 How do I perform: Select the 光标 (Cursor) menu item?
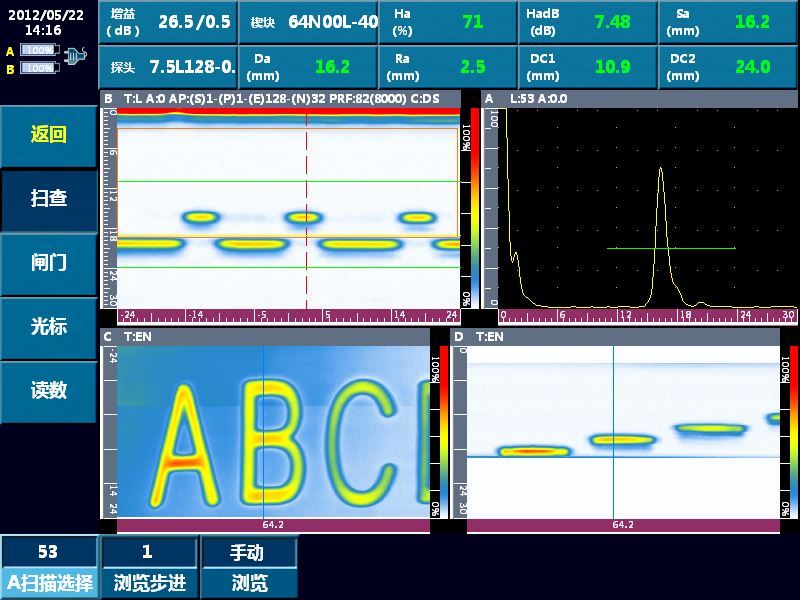coord(48,327)
